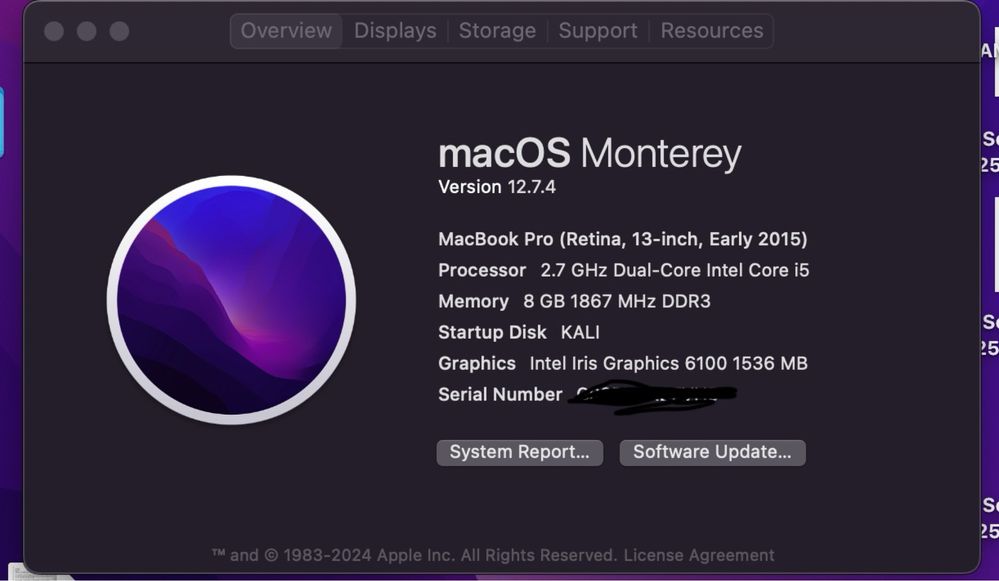Click the Serial Number label
The width and height of the screenshot is (999, 581).
pos(500,394)
